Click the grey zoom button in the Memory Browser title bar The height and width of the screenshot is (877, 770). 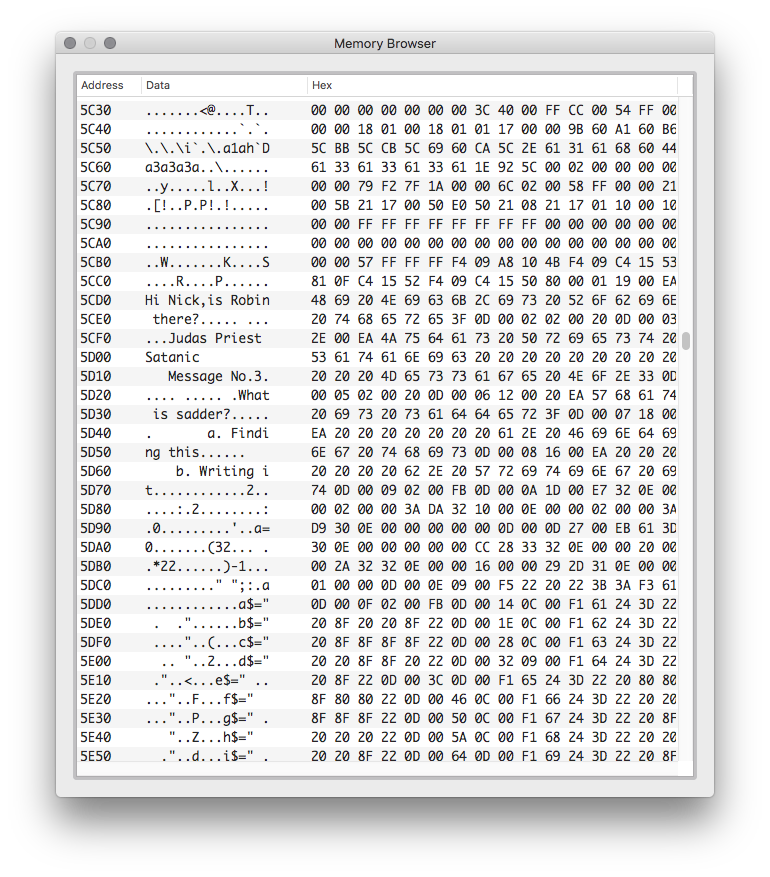tap(110, 43)
